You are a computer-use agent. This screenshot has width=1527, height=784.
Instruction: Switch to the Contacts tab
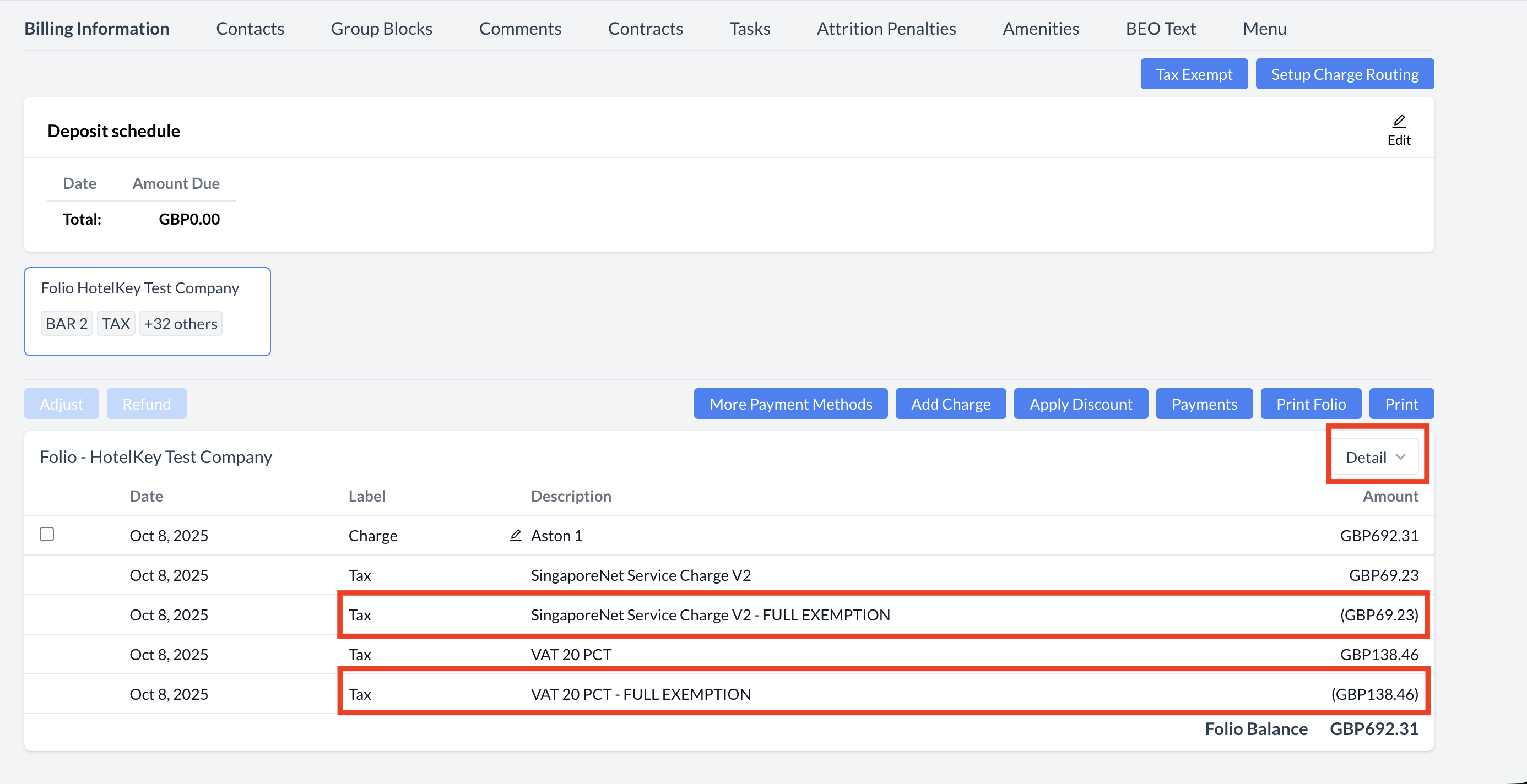250,29
